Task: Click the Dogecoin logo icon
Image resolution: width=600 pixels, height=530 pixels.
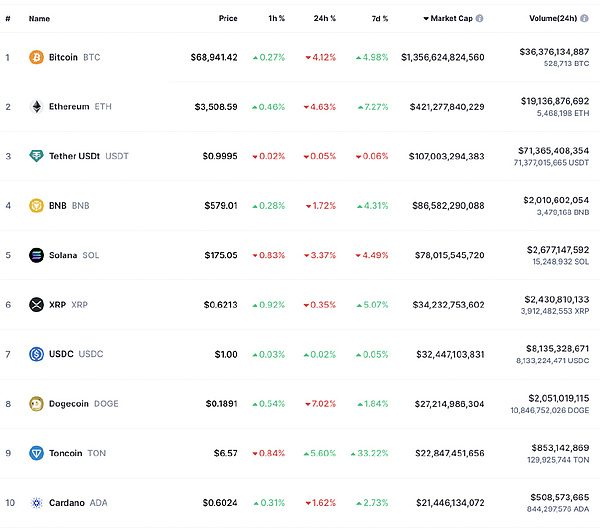Action: [x=37, y=404]
